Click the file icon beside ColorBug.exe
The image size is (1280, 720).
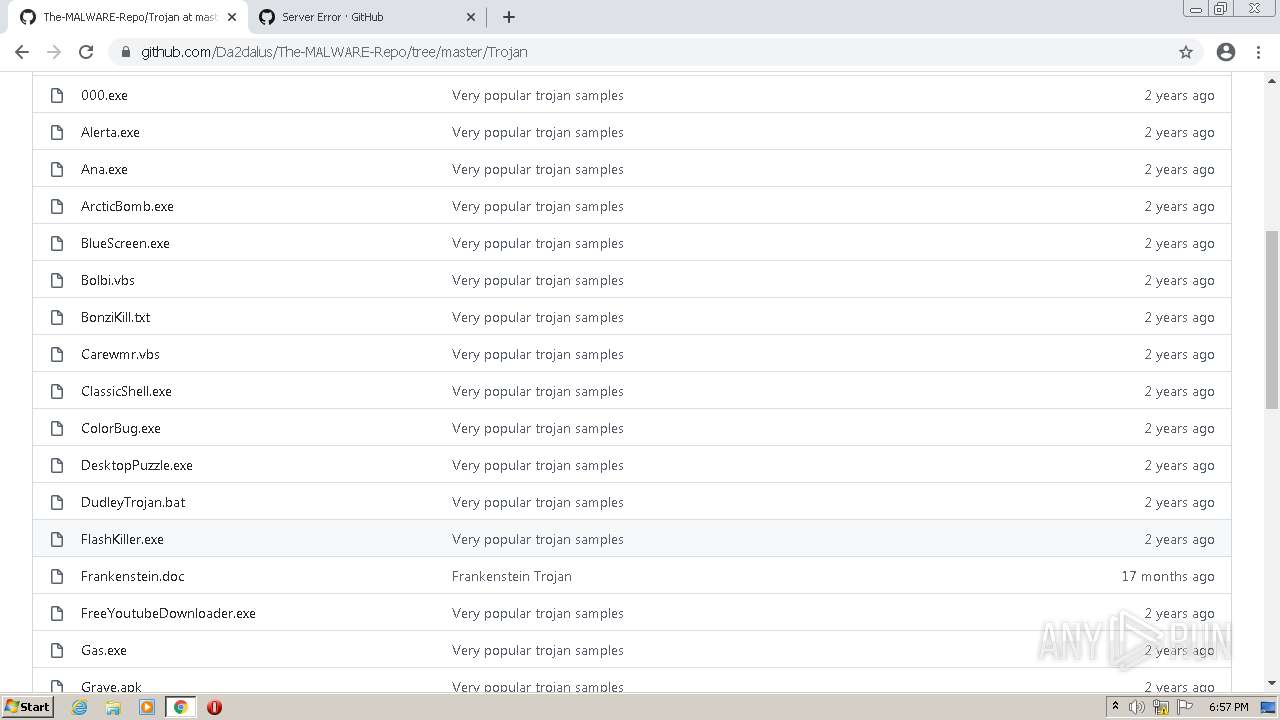coord(57,428)
